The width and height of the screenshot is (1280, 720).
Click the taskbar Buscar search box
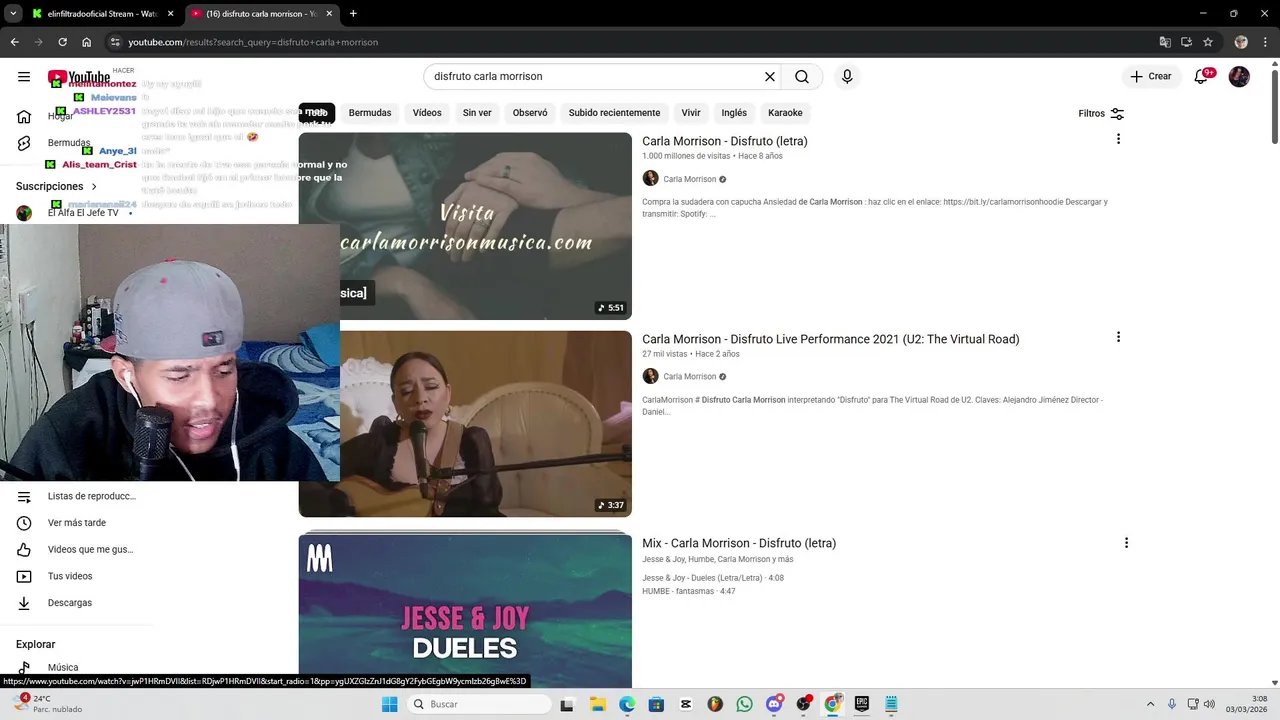pyautogui.click(x=479, y=704)
